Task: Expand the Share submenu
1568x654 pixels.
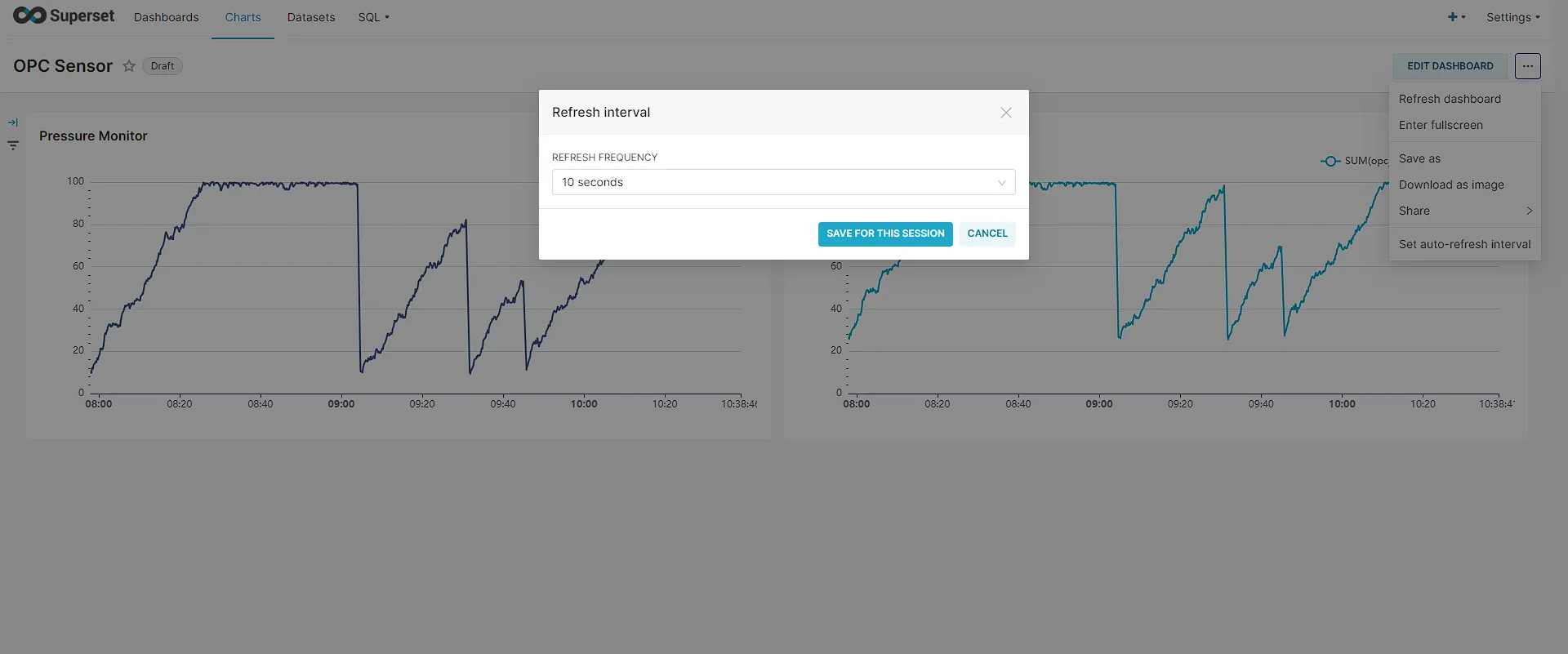Action: [1465, 211]
